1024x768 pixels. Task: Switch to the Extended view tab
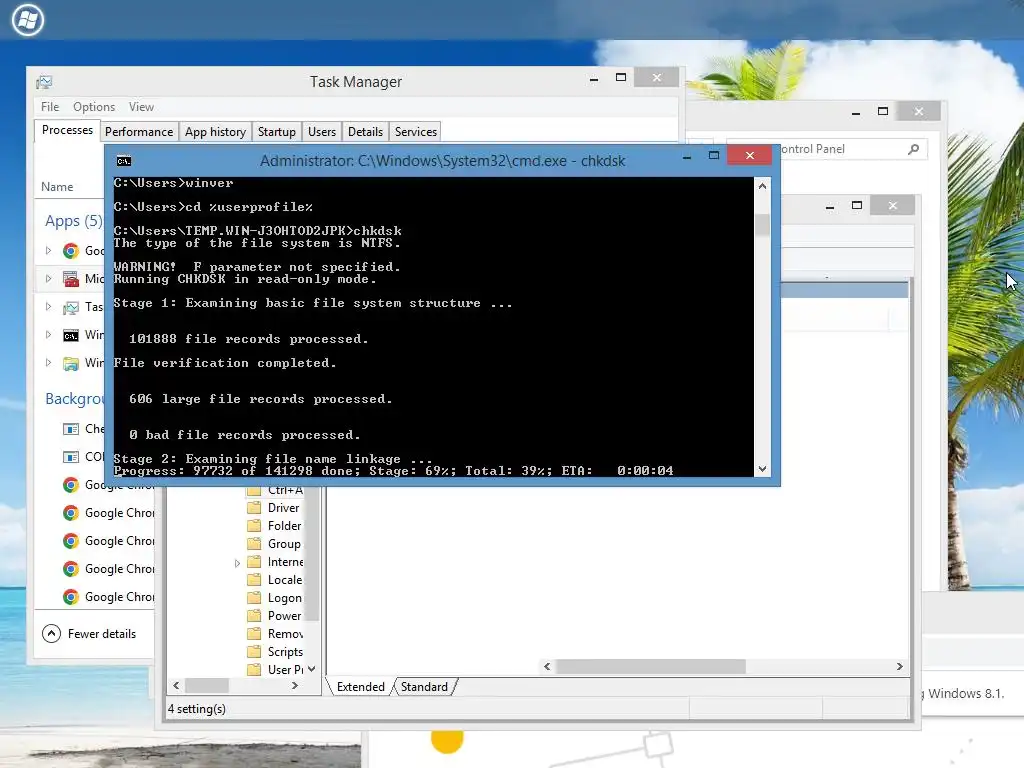coord(360,686)
